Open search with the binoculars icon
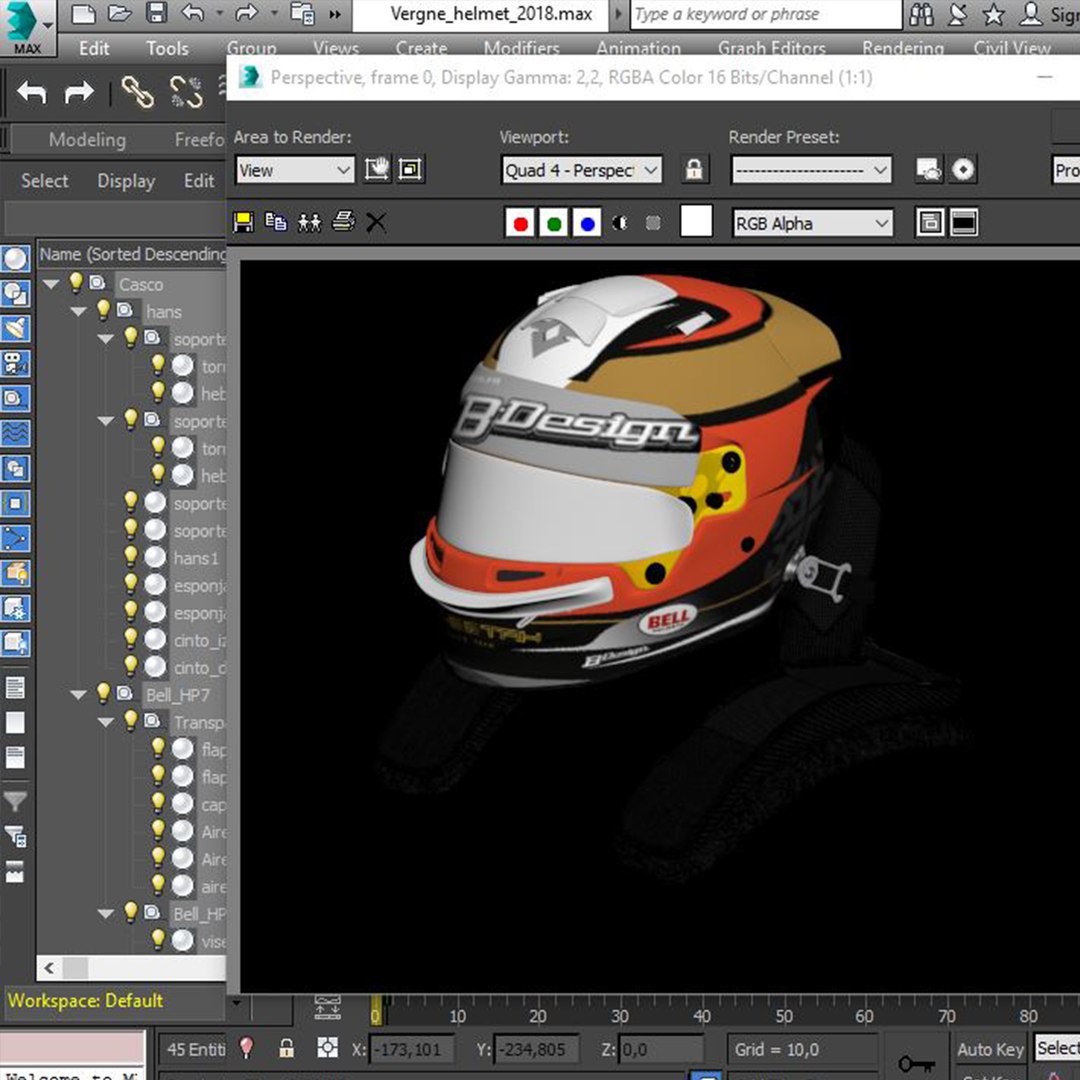The width and height of the screenshot is (1080, 1080). point(921,14)
